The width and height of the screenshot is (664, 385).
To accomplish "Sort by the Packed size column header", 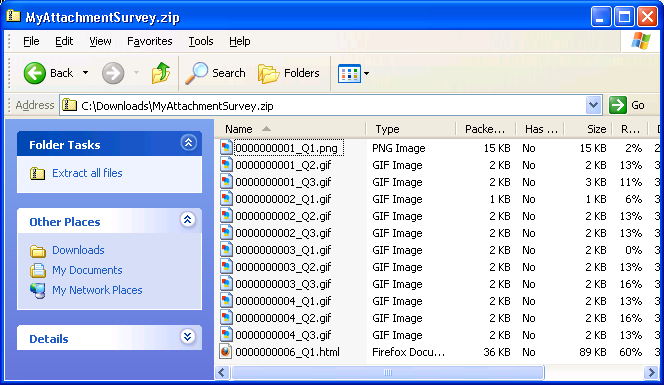I will tap(486, 129).
